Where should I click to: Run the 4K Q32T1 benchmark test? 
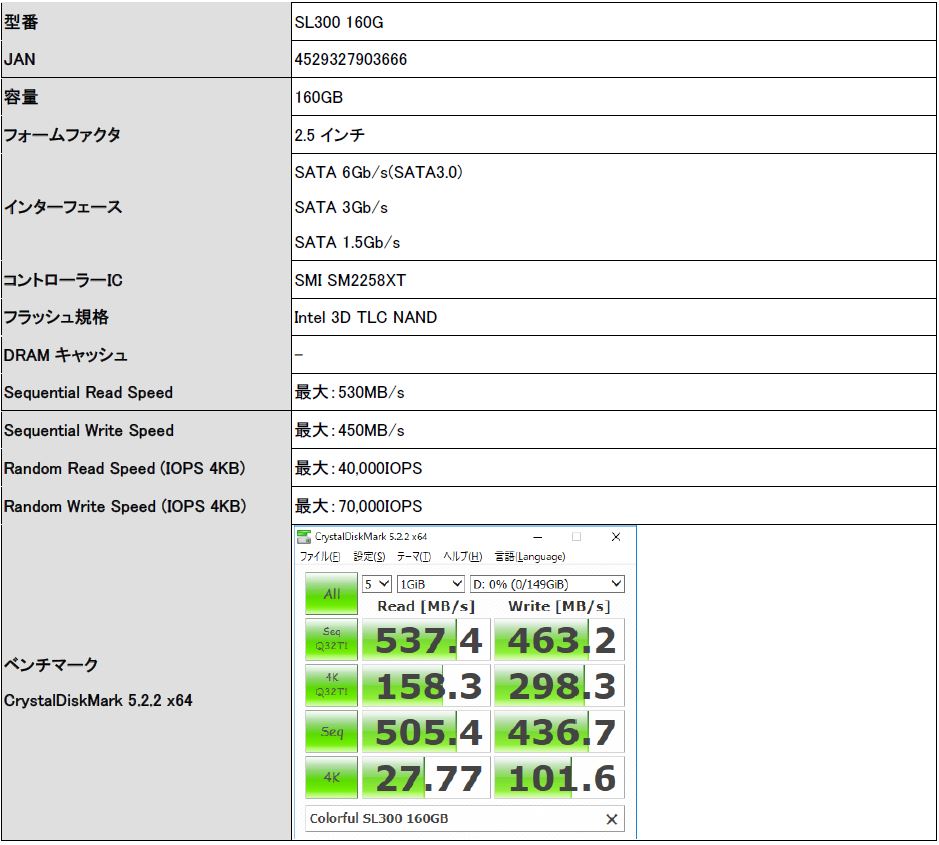332,686
